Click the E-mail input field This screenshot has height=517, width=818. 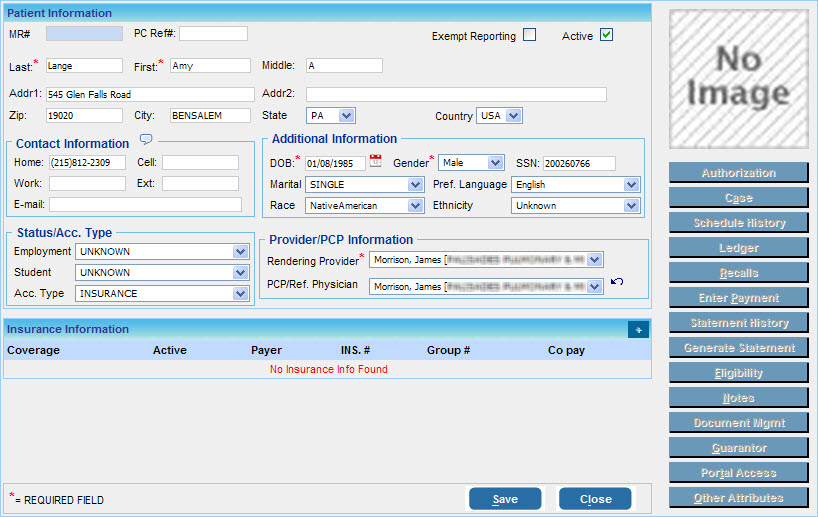click(145, 205)
